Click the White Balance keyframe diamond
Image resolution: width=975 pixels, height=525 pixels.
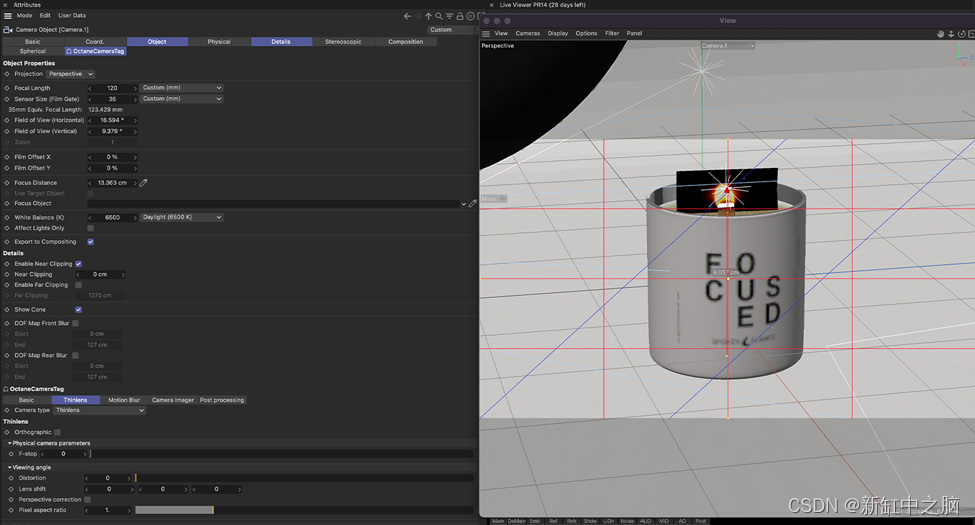click(x=7, y=218)
